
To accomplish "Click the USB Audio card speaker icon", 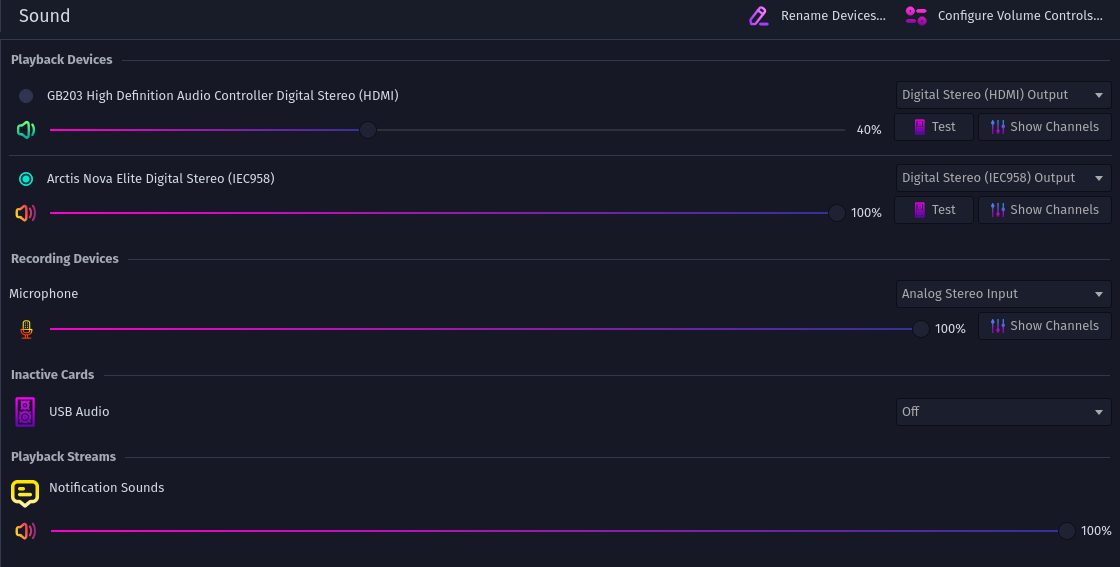I will (x=26, y=412).
